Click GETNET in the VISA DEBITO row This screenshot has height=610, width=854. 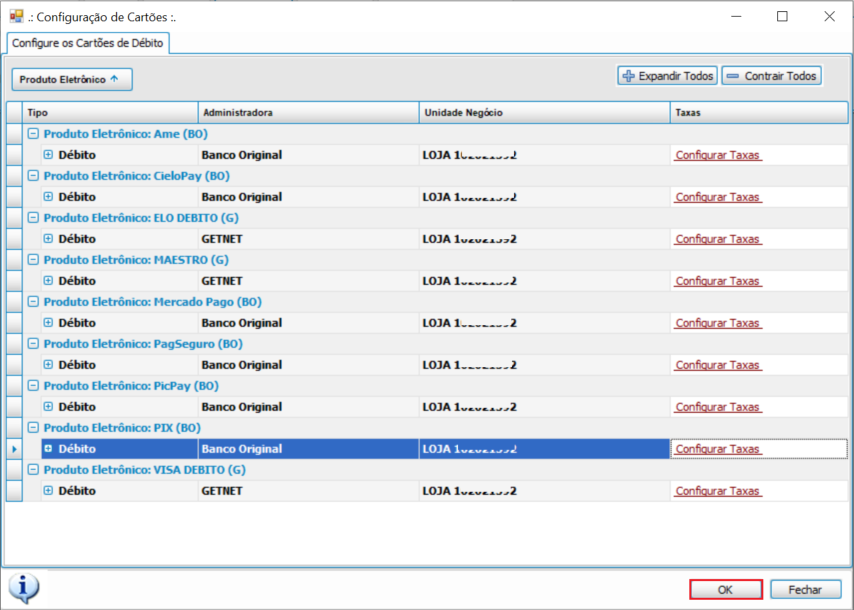222,490
